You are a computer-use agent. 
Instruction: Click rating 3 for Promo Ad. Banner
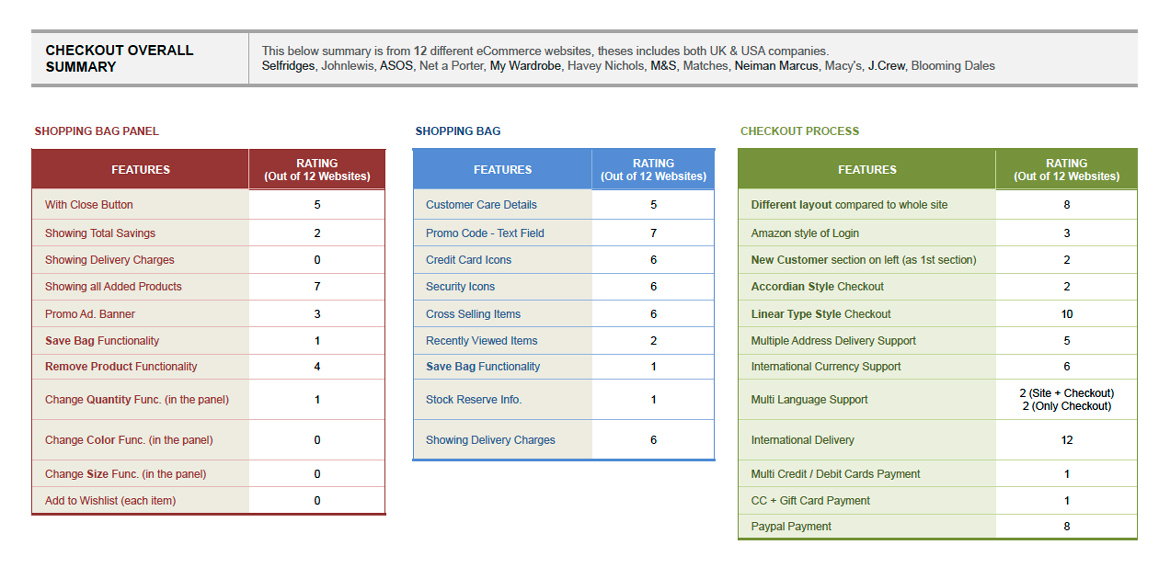pyautogui.click(x=317, y=314)
